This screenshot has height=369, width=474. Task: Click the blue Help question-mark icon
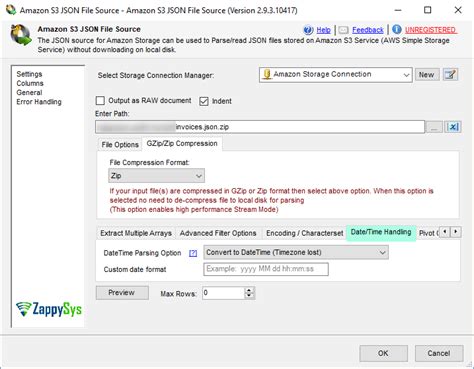click(x=308, y=30)
